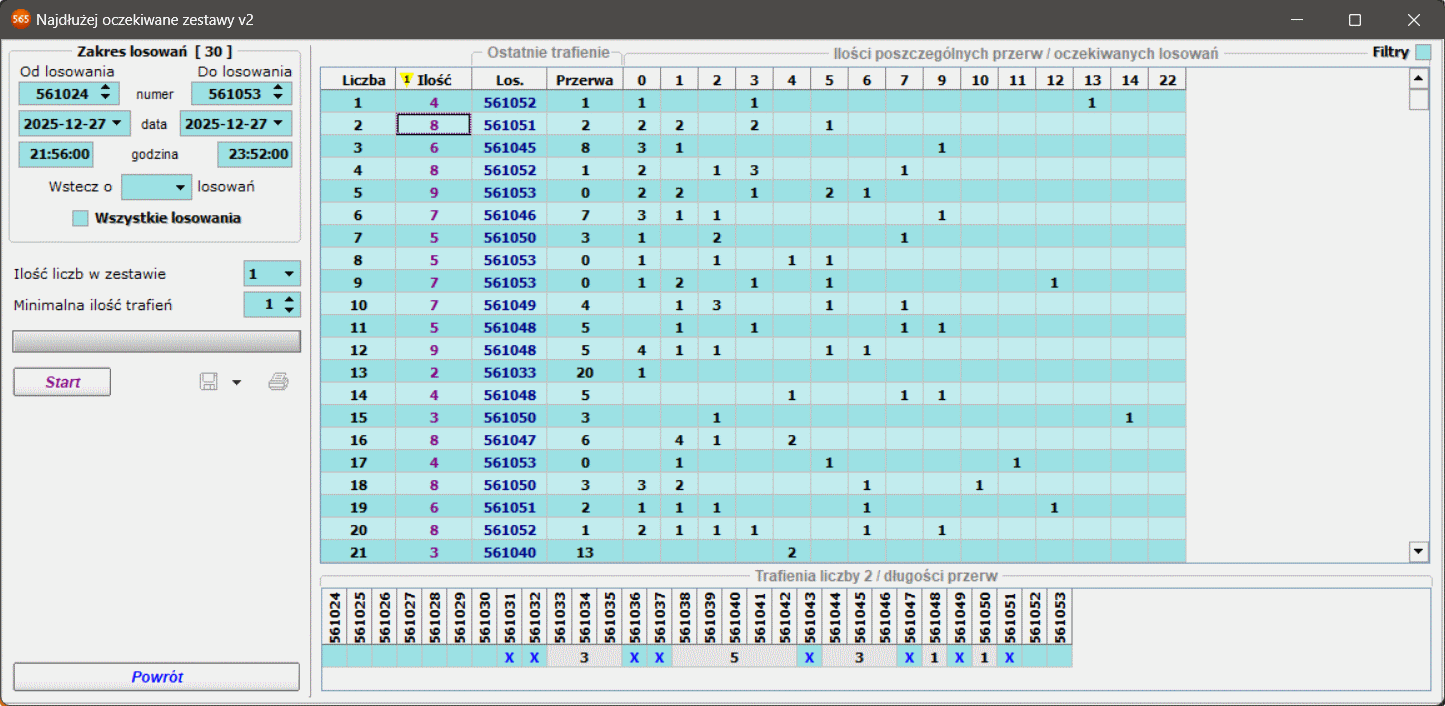Sort by the Przerwa column header

(584, 79)
